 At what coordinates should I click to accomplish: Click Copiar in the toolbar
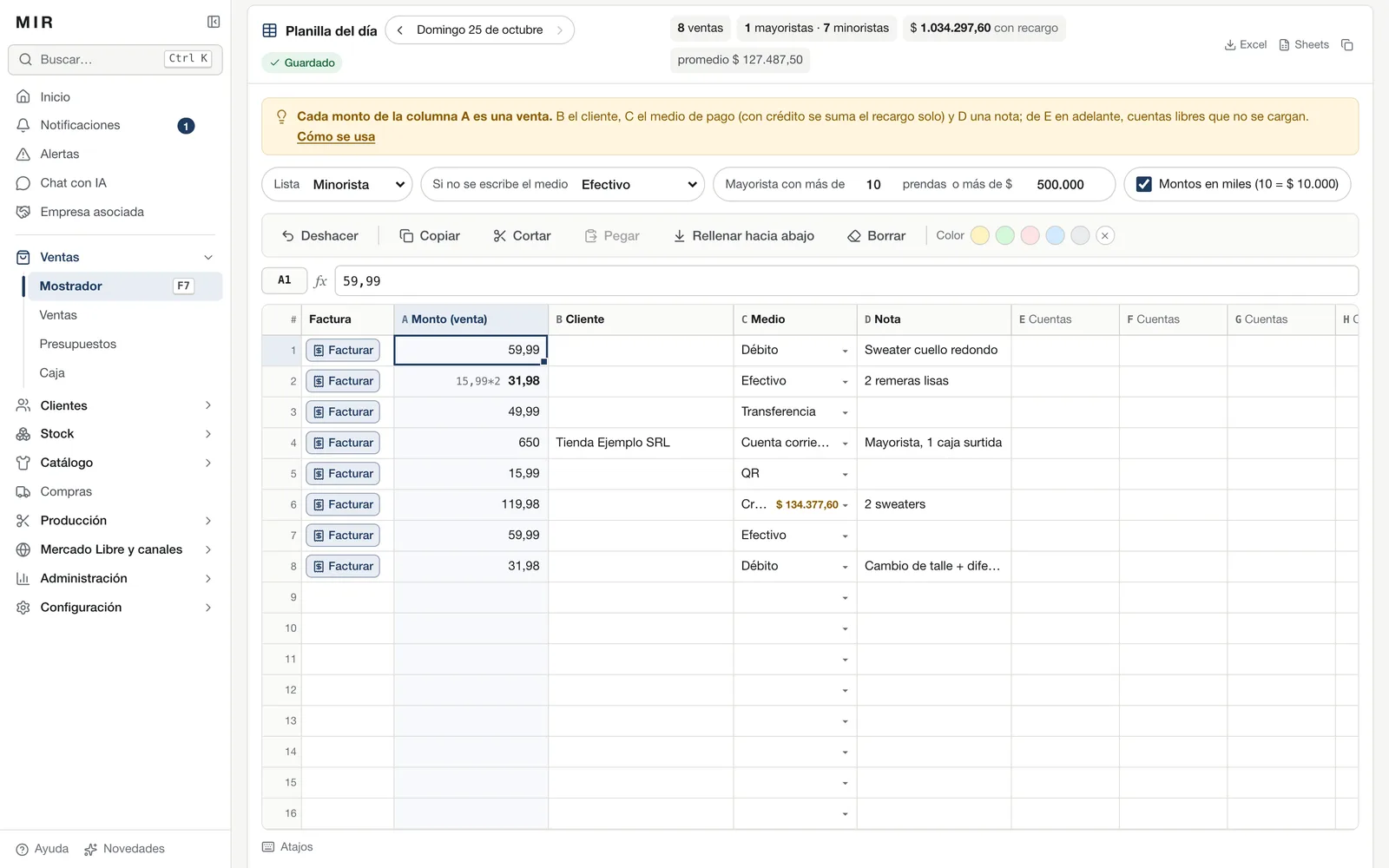[430, 235]
